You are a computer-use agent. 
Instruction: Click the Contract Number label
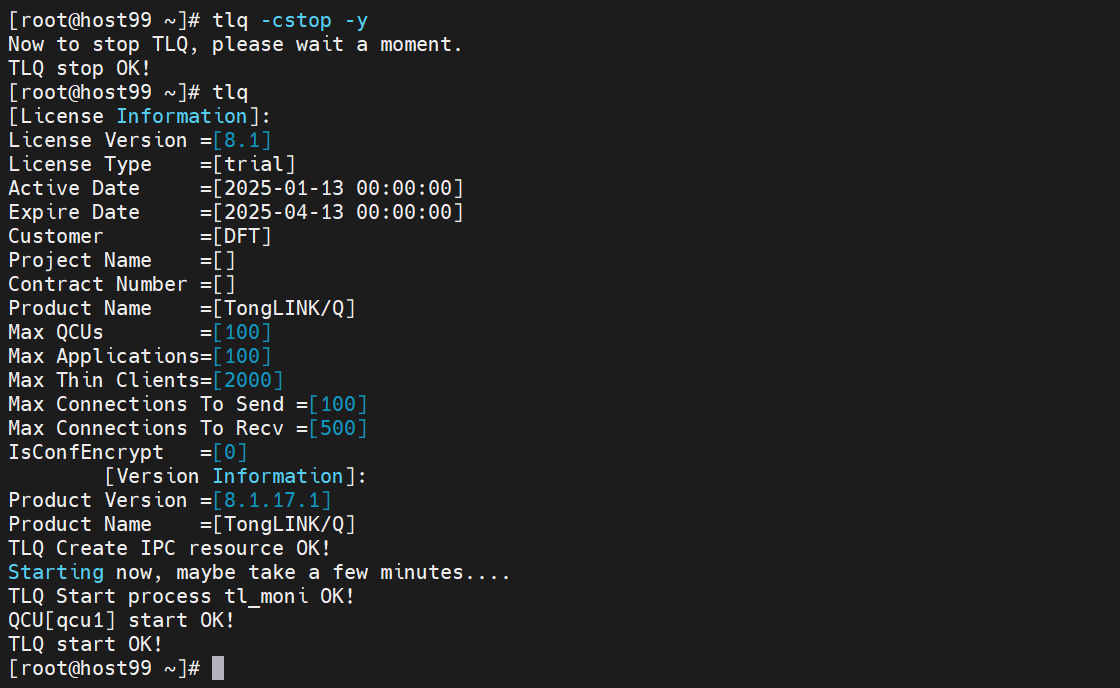[98, 284]
